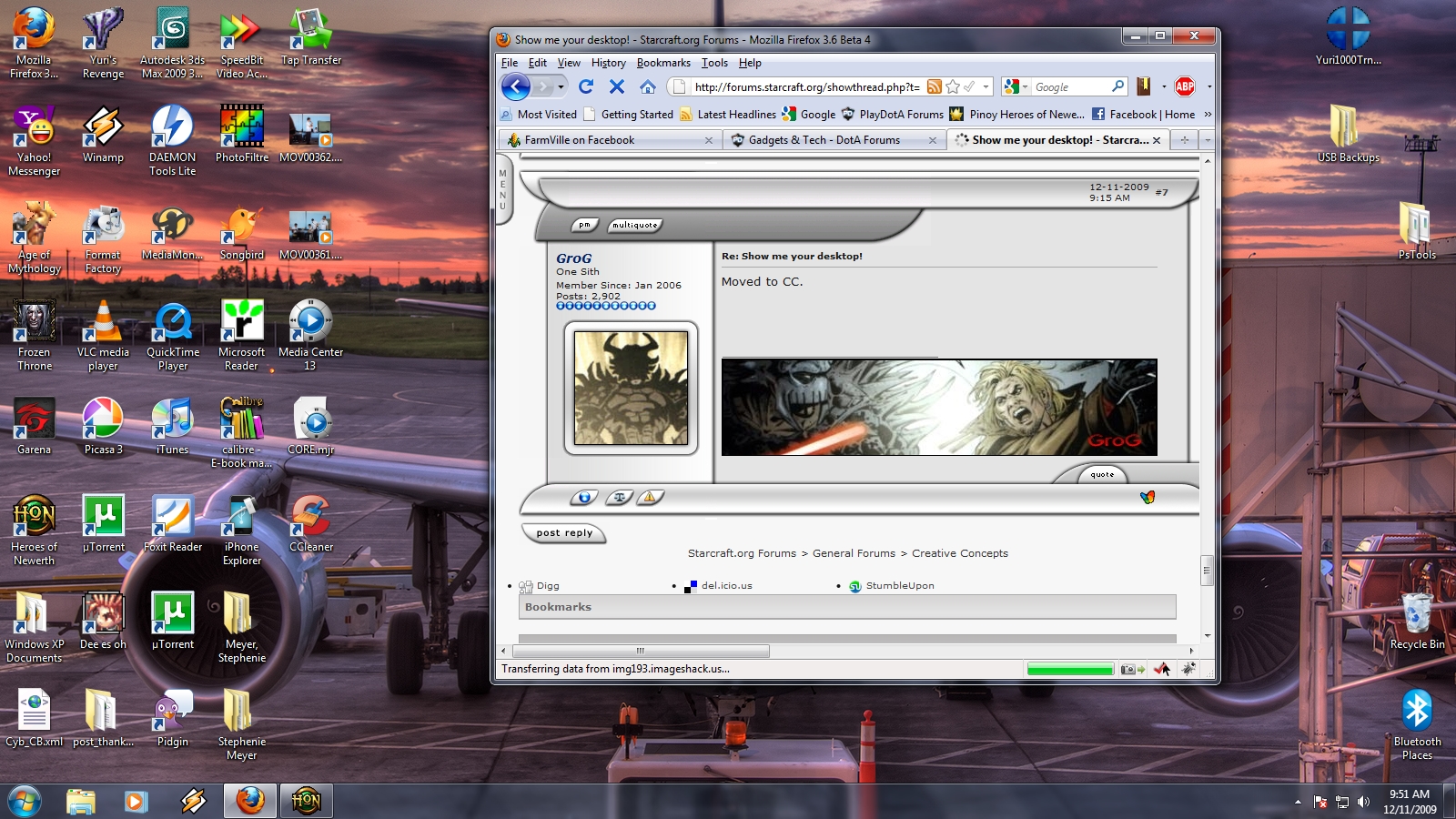
Task: Click MSN butterfly icon in post footer
Action: pos(1148,497)
